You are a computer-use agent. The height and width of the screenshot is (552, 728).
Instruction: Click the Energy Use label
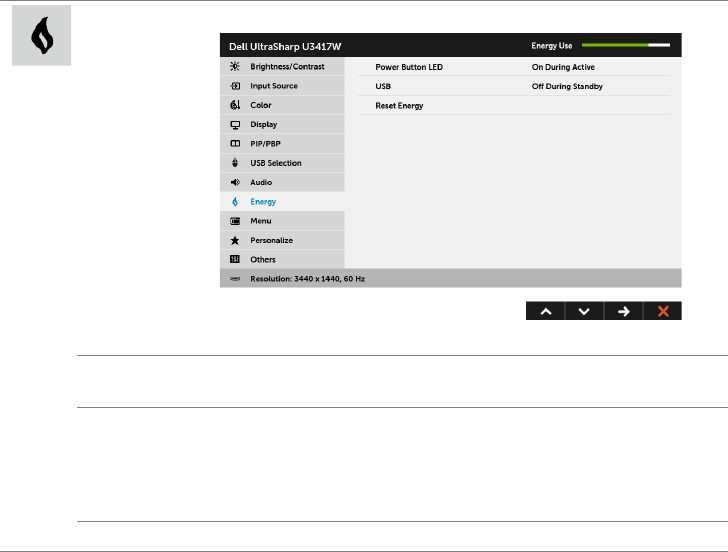tap(552, 45)
